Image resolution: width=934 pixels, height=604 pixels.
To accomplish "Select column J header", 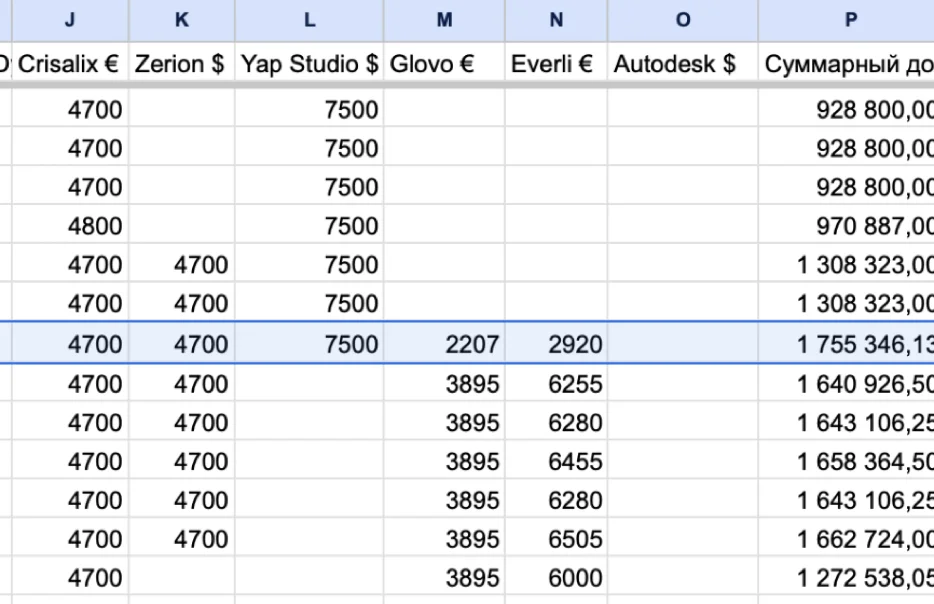I will click(70, 20).
